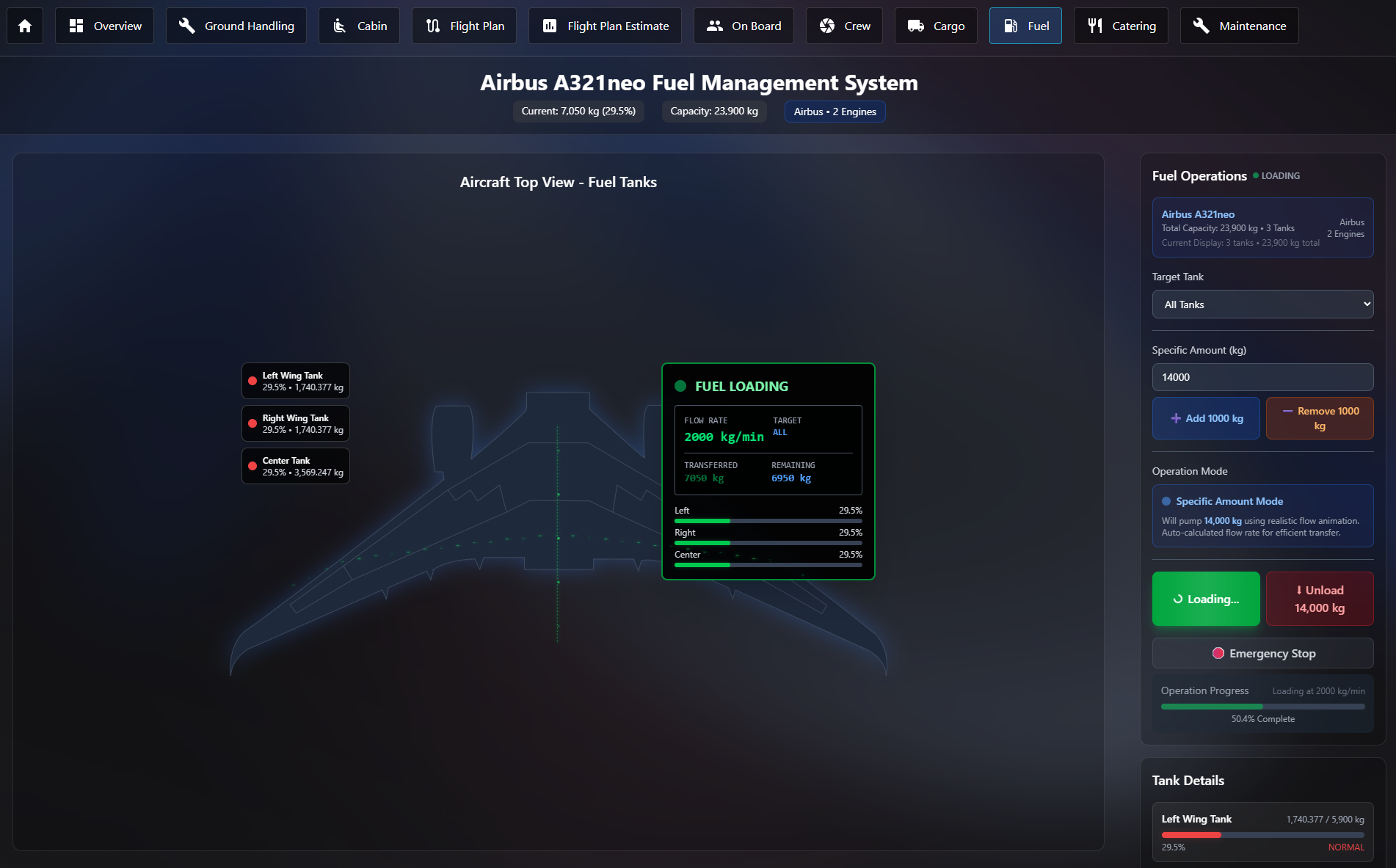The image size is (1396, 868).
Task: Click the Operation Progress bar
Action: [x=1262, y=707]
